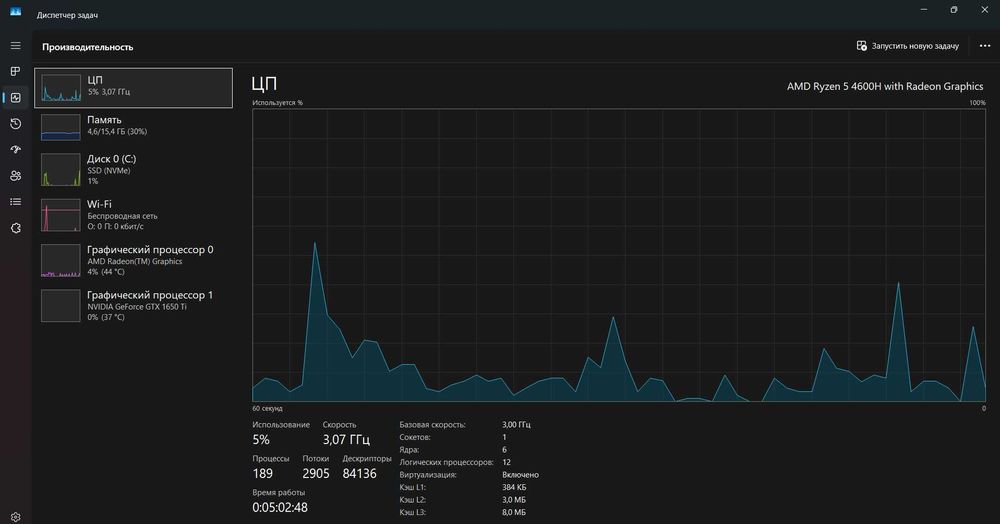The width and height of the screenshot is (1000, 524).
Task: Click the CPU usage graph area
Action: point(619,255)
